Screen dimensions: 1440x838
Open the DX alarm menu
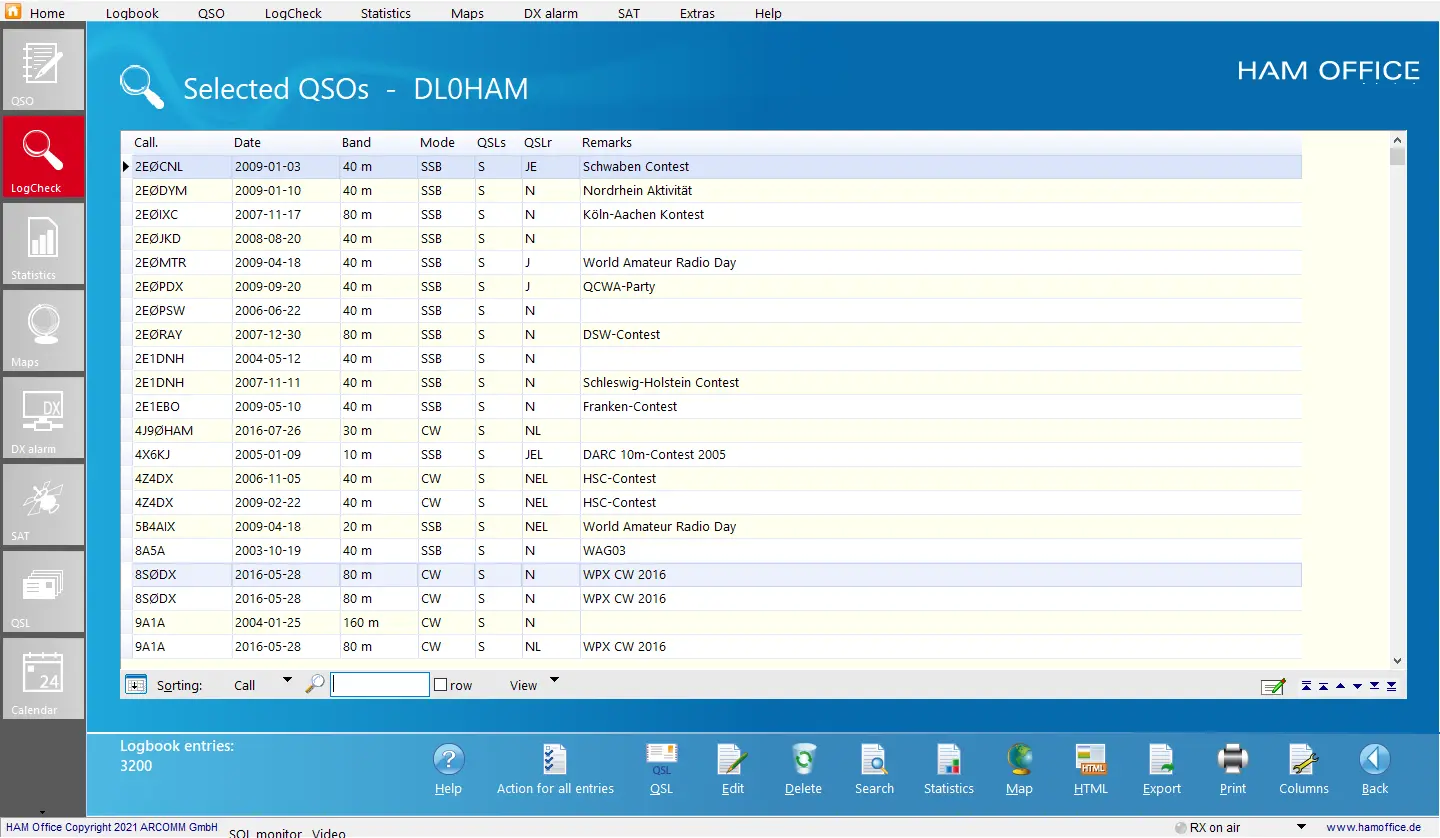pos(551,14)
